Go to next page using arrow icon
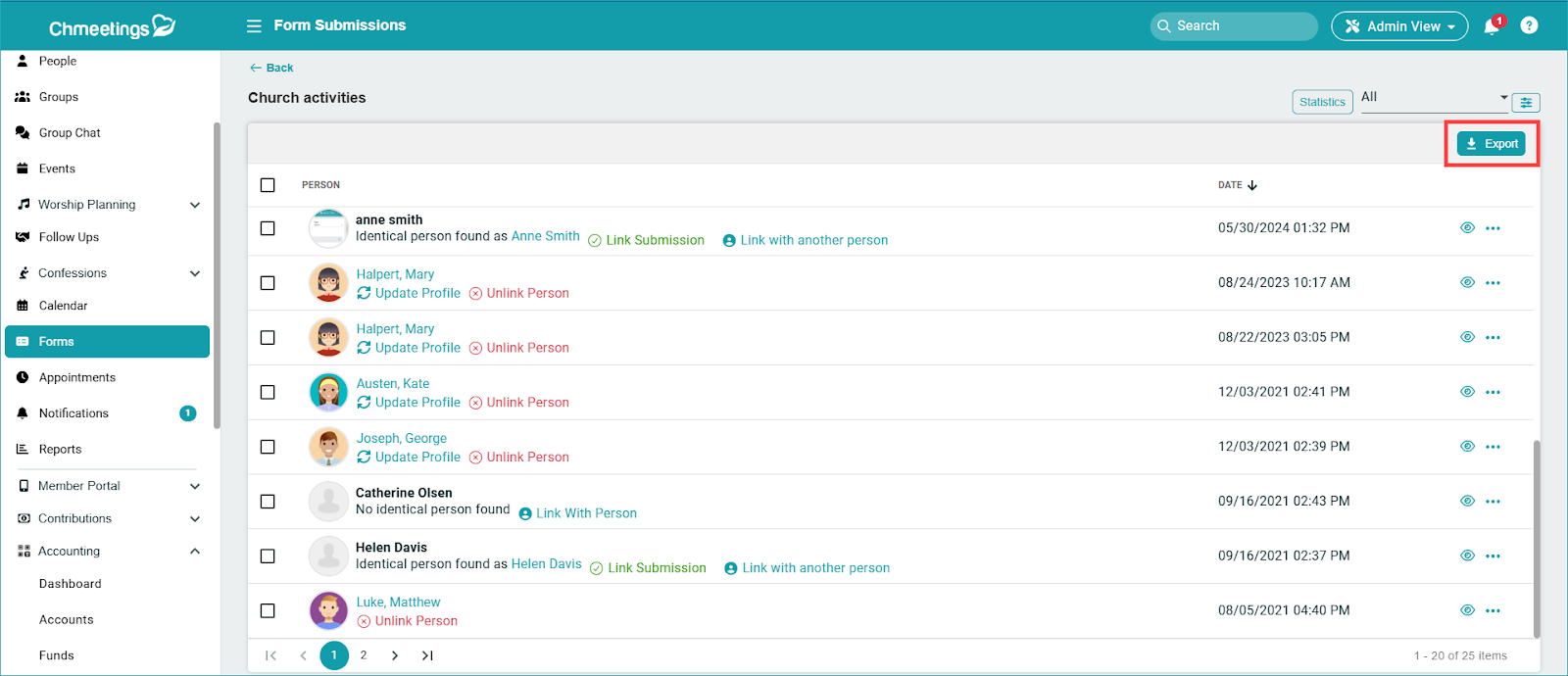This screenshot has width=1568, height=676. [395, 655]
